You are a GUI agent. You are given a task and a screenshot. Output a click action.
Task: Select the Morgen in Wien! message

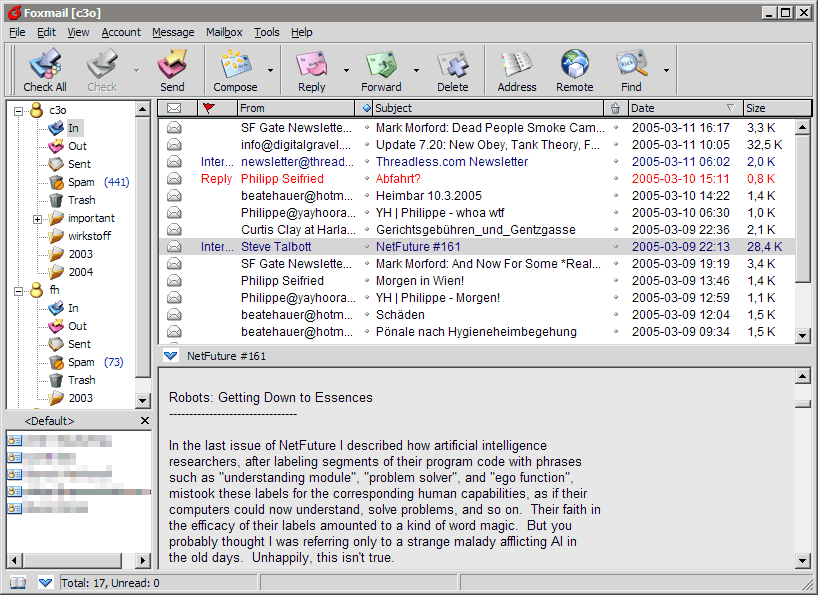pyautogui.click(x=477, y=281)
